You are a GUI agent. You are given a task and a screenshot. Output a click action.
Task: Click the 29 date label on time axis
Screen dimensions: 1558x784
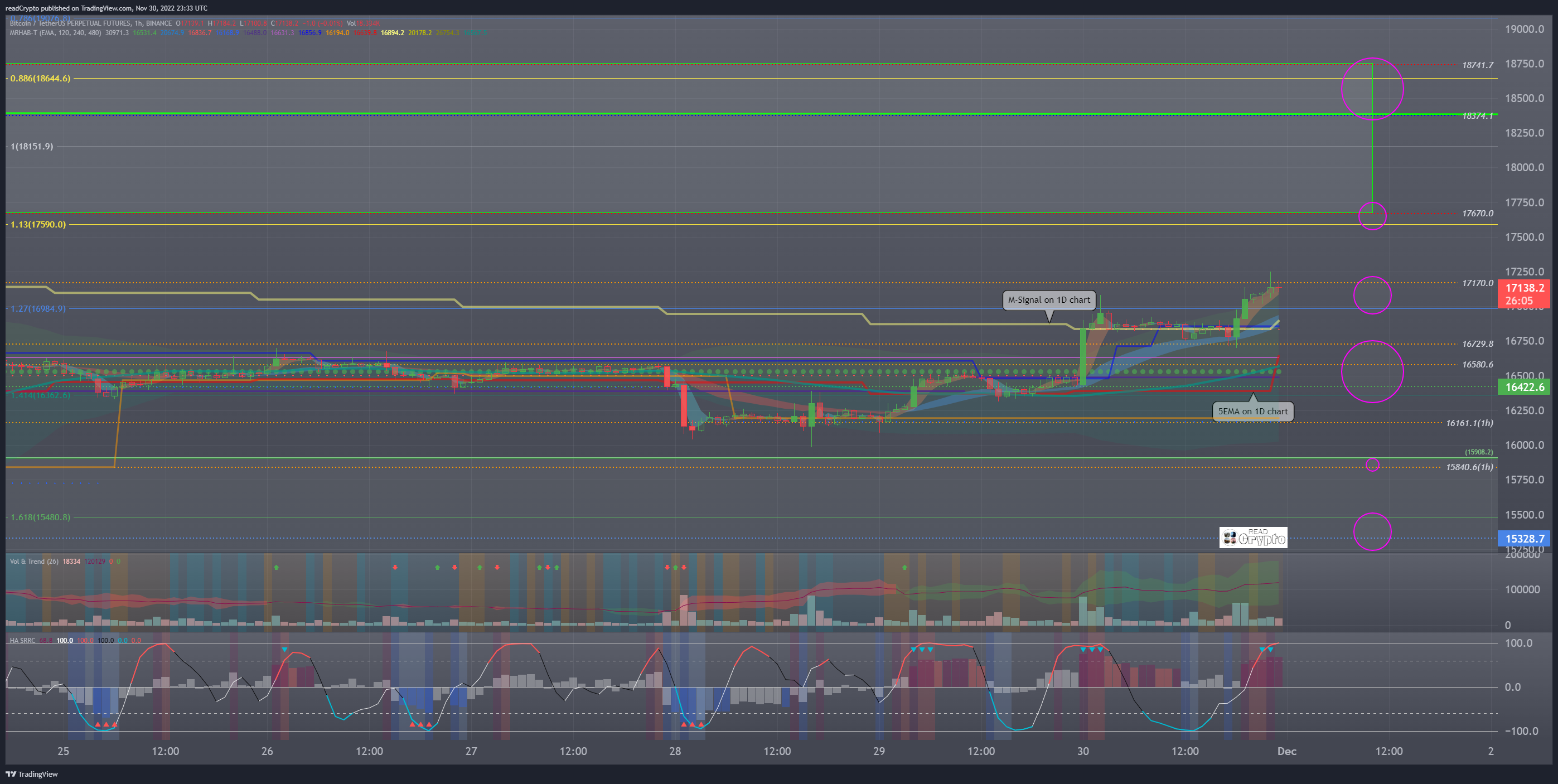[x=879, y=751]
